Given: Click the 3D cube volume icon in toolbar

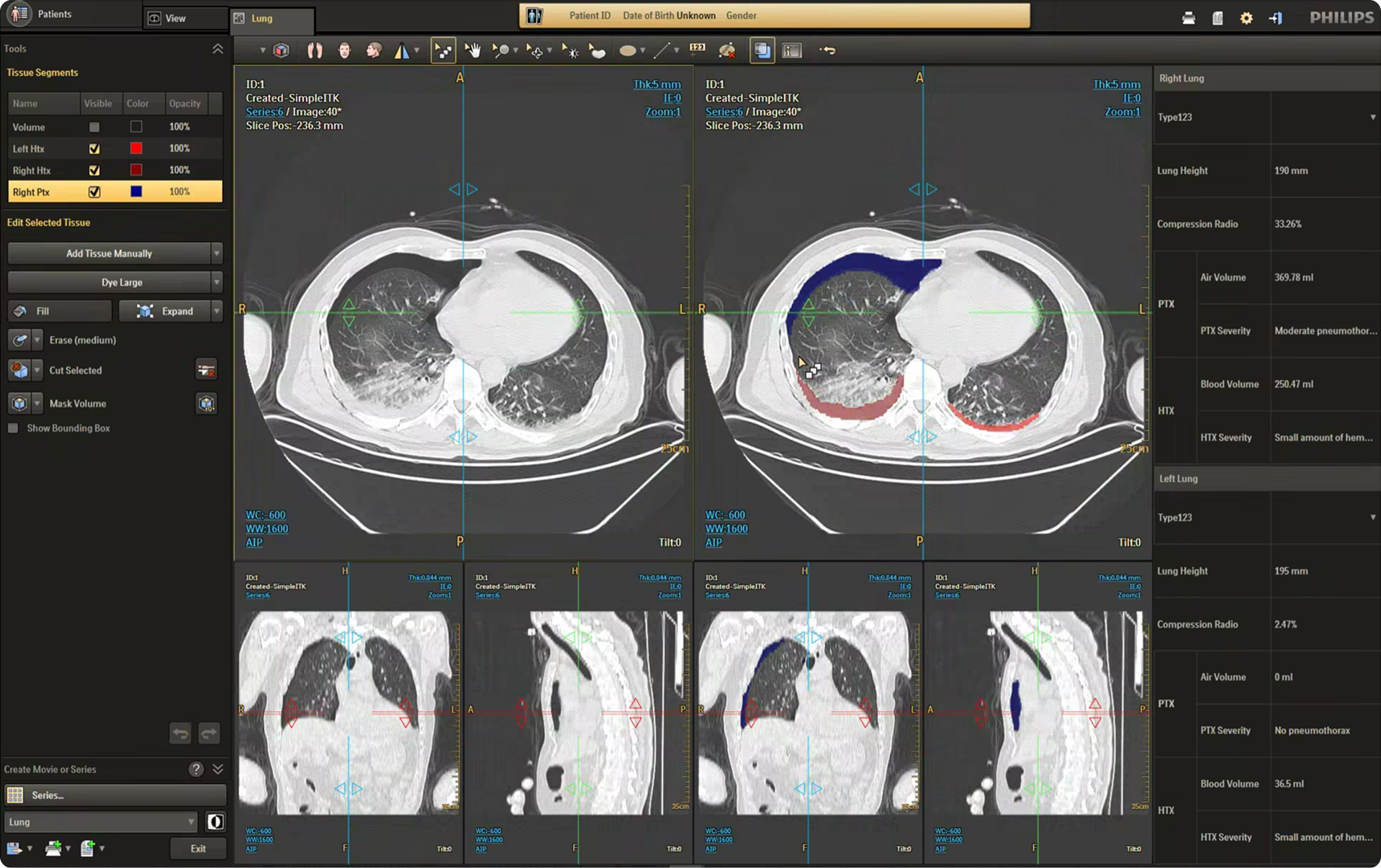Looking at the screenshot, I should (x=282, y=50).
